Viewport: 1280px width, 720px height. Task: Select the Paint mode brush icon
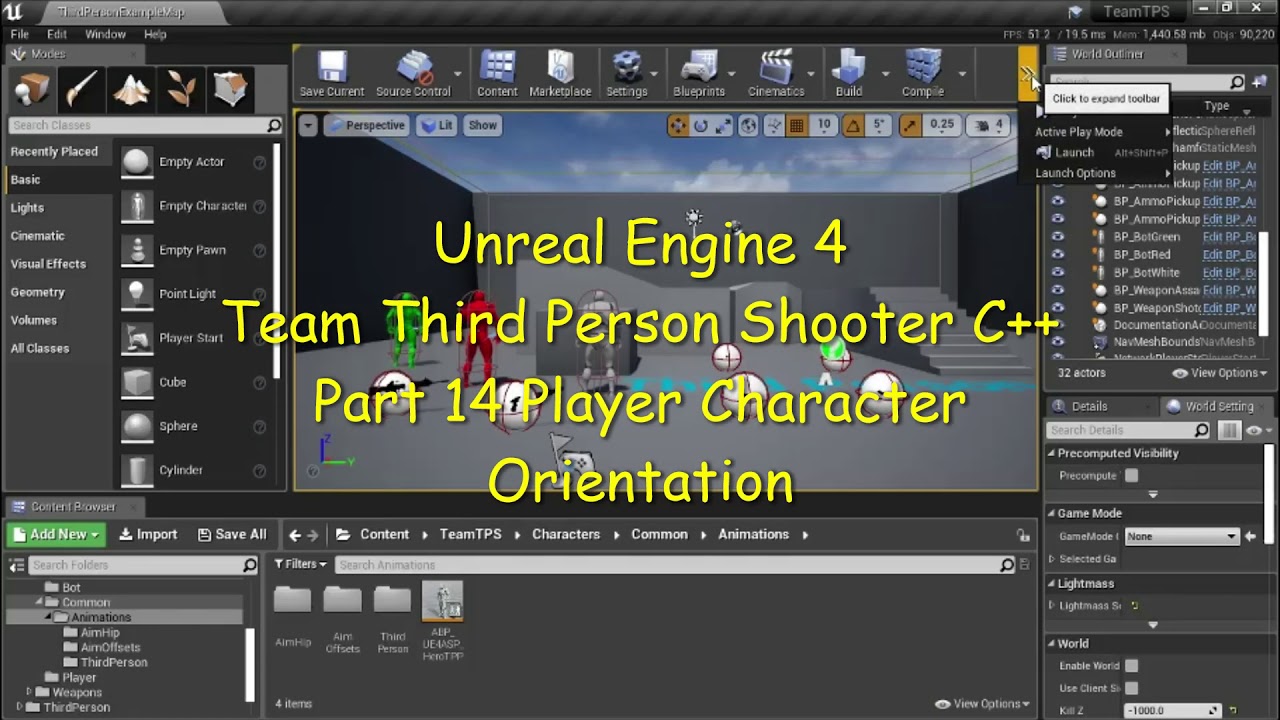80,90
